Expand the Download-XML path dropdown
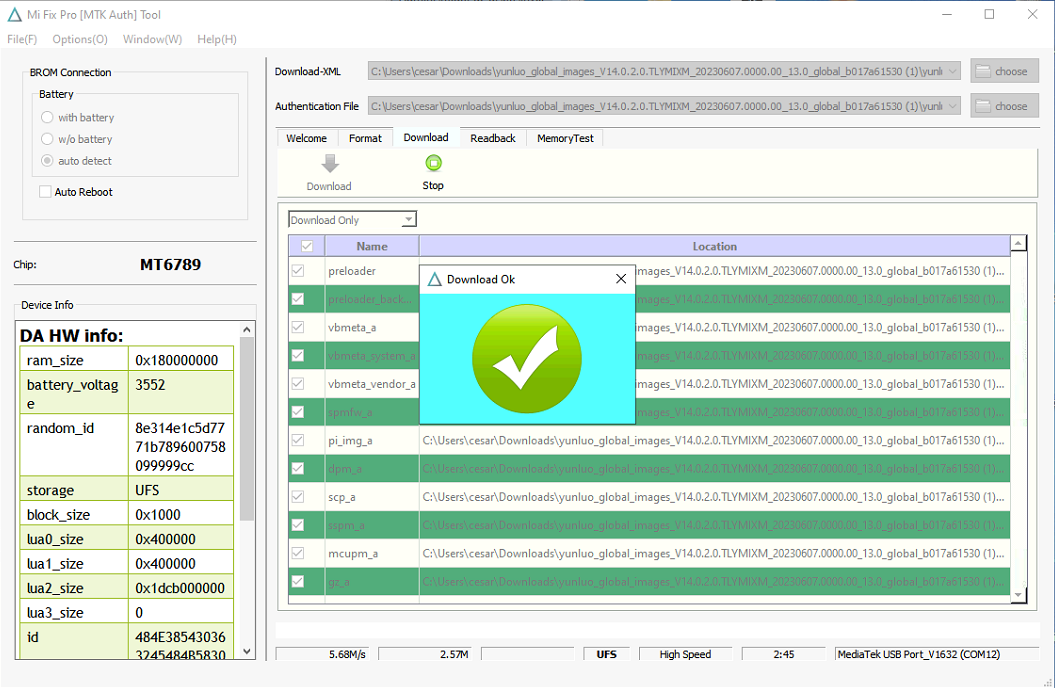The height and width of the screenshot is (688, 1055). coord(953,71)
